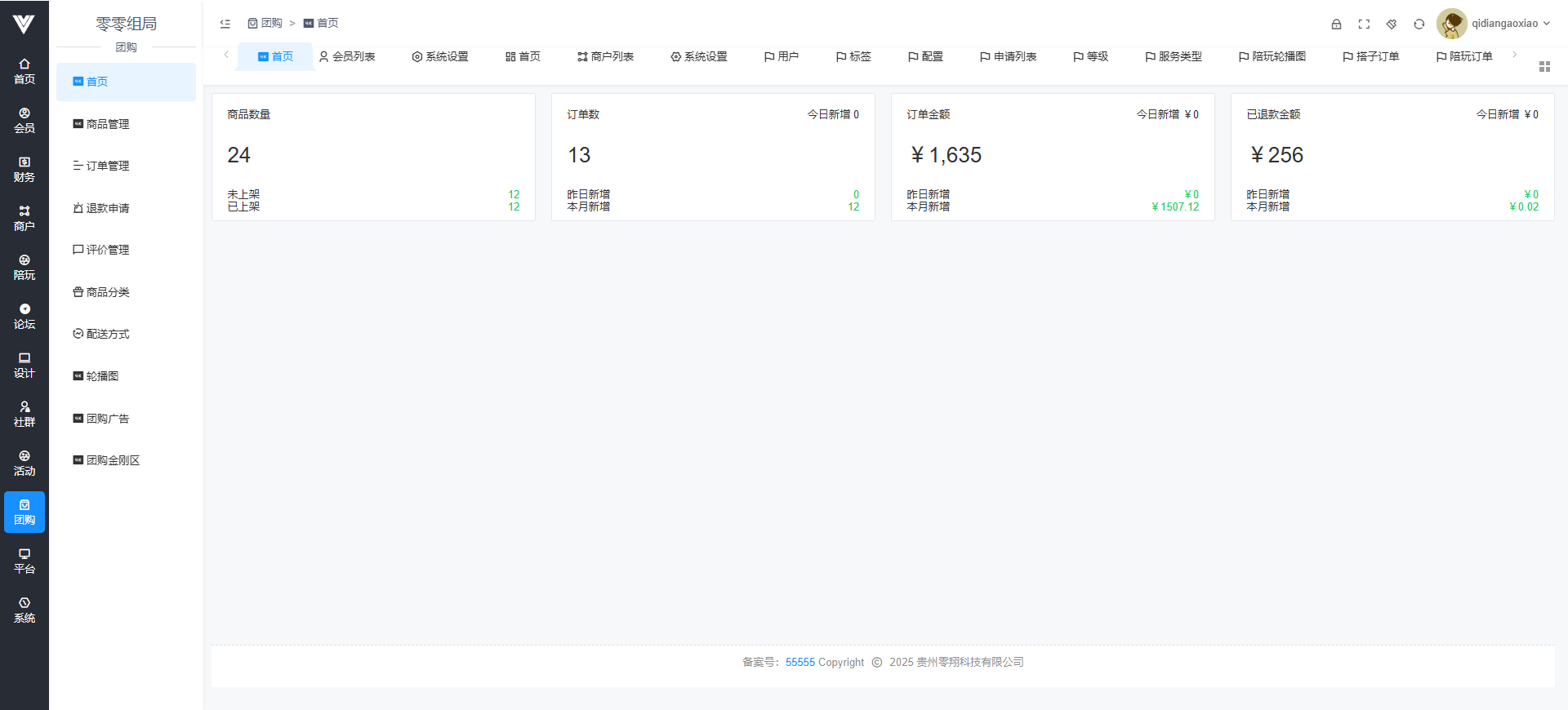Click the lock screen icon

pyautogui.click(x=1336, y=24)
